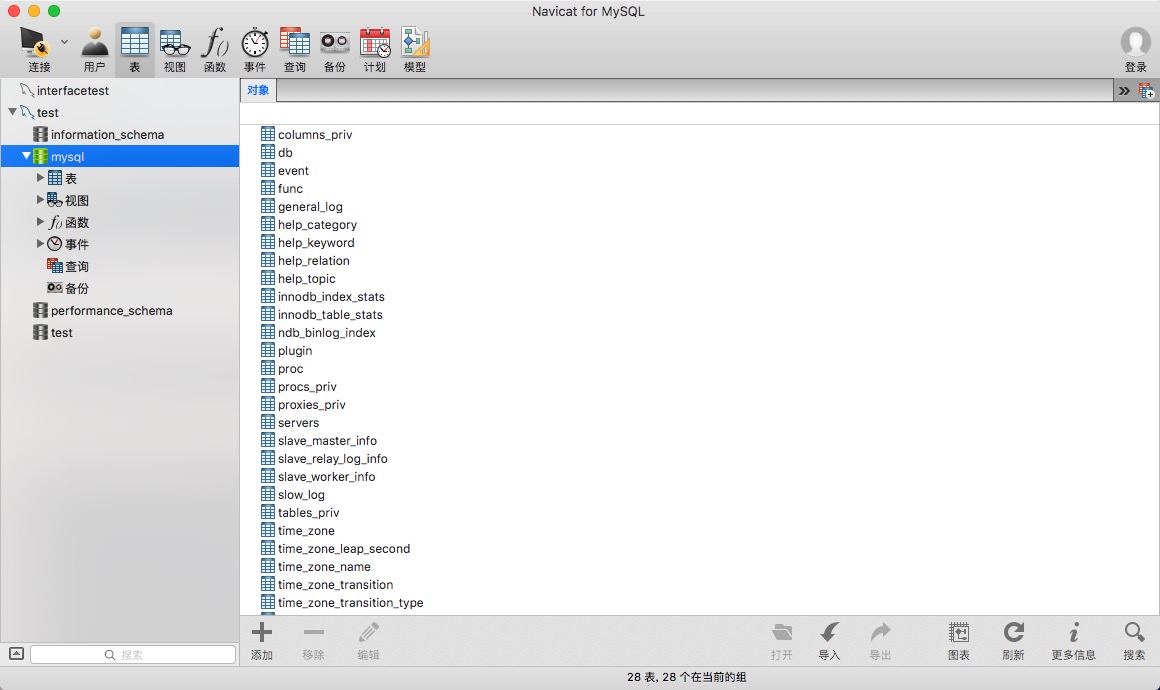Select the innodb_index_stats table
This screenshot has height=690, width=1160.
pos(331,297)
